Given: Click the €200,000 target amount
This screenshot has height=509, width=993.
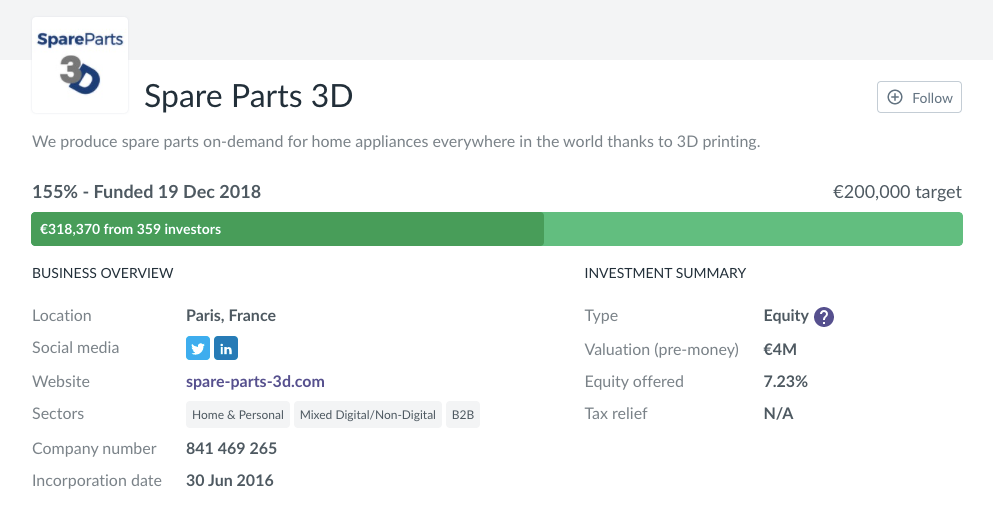Looking at the screenshot, I should (897, 192).
